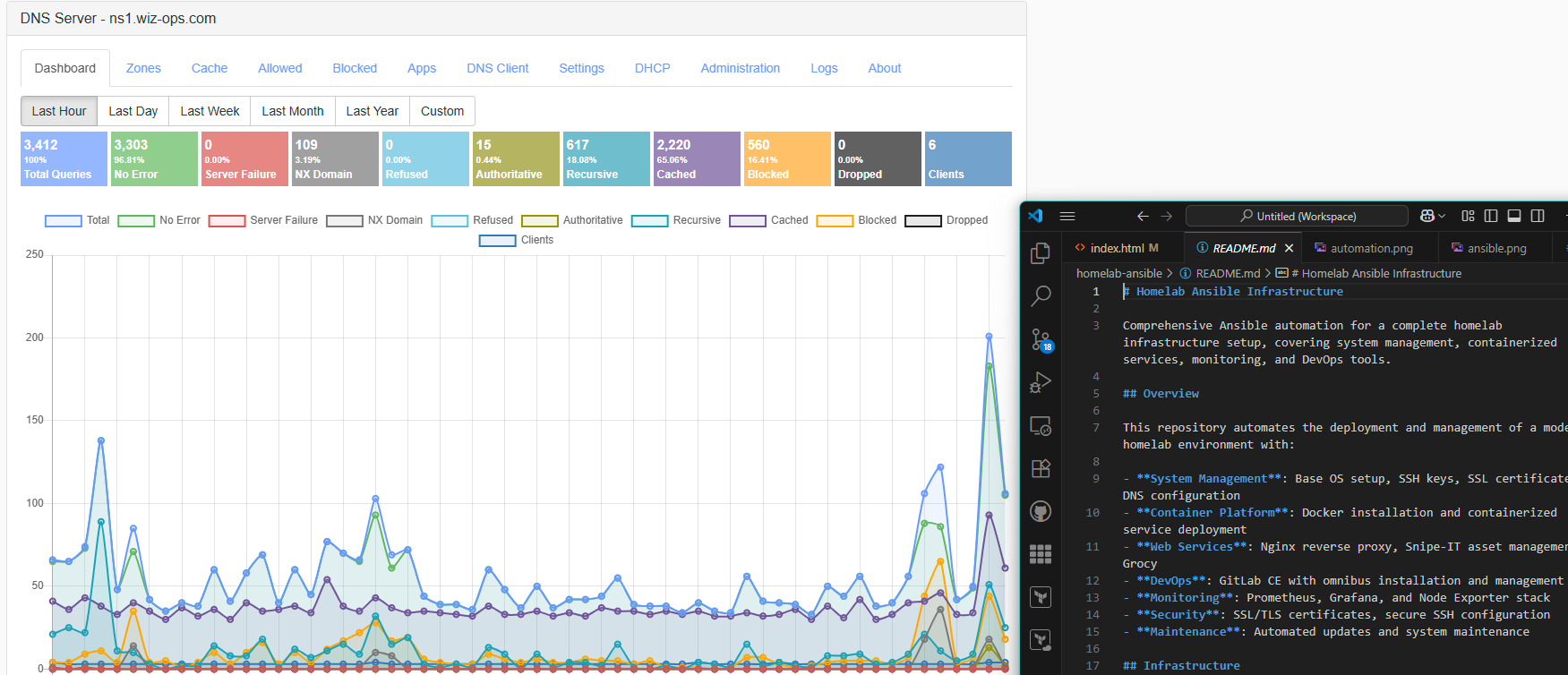Select Custom time range

[x=442, y=111]
